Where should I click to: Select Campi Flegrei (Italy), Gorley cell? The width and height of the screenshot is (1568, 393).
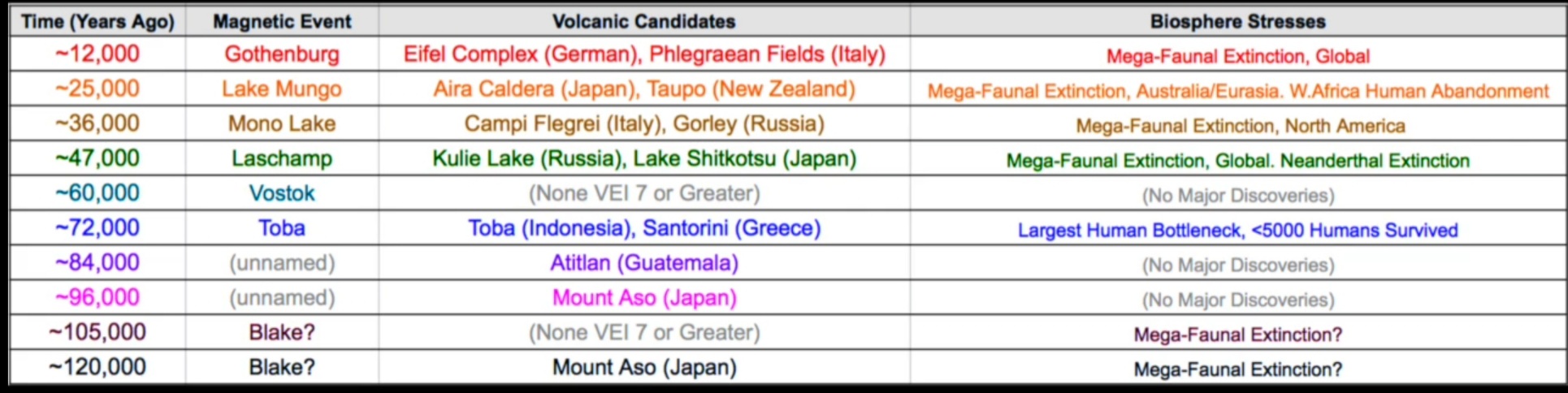tap(644, 123)
